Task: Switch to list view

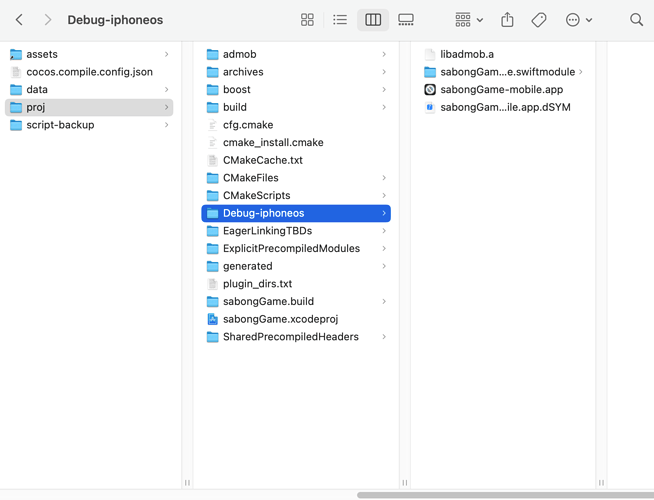Action: pyautogui.click(x=340, y=20)
